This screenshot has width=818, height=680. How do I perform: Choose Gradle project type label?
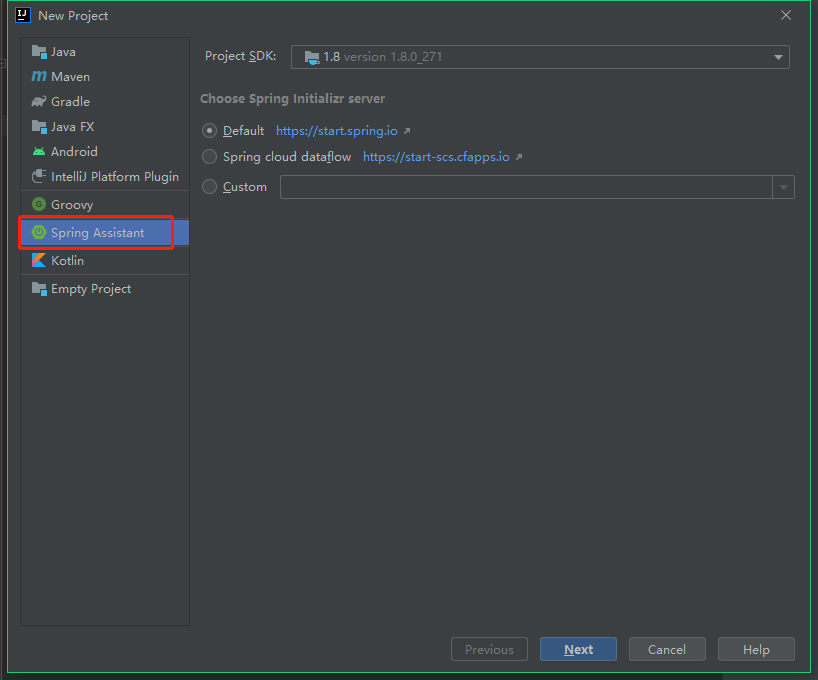click(x=70, y=101)
